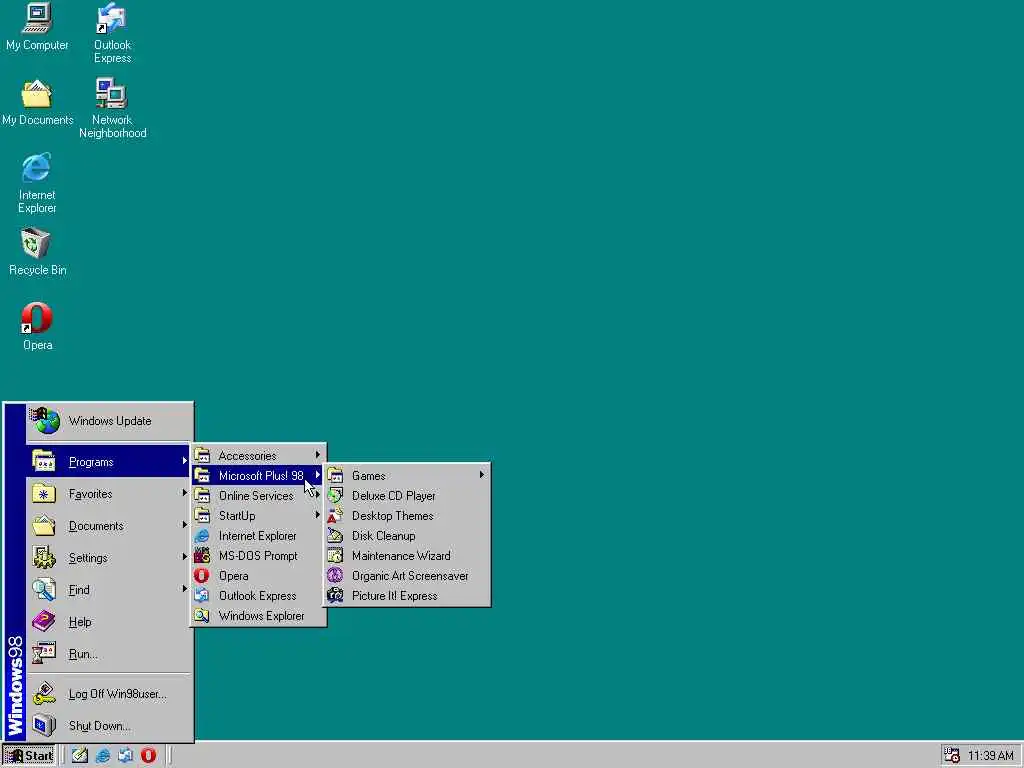1024x768 pixels.
Task: Expand the Online Services program group
Action: pos(259,496)
